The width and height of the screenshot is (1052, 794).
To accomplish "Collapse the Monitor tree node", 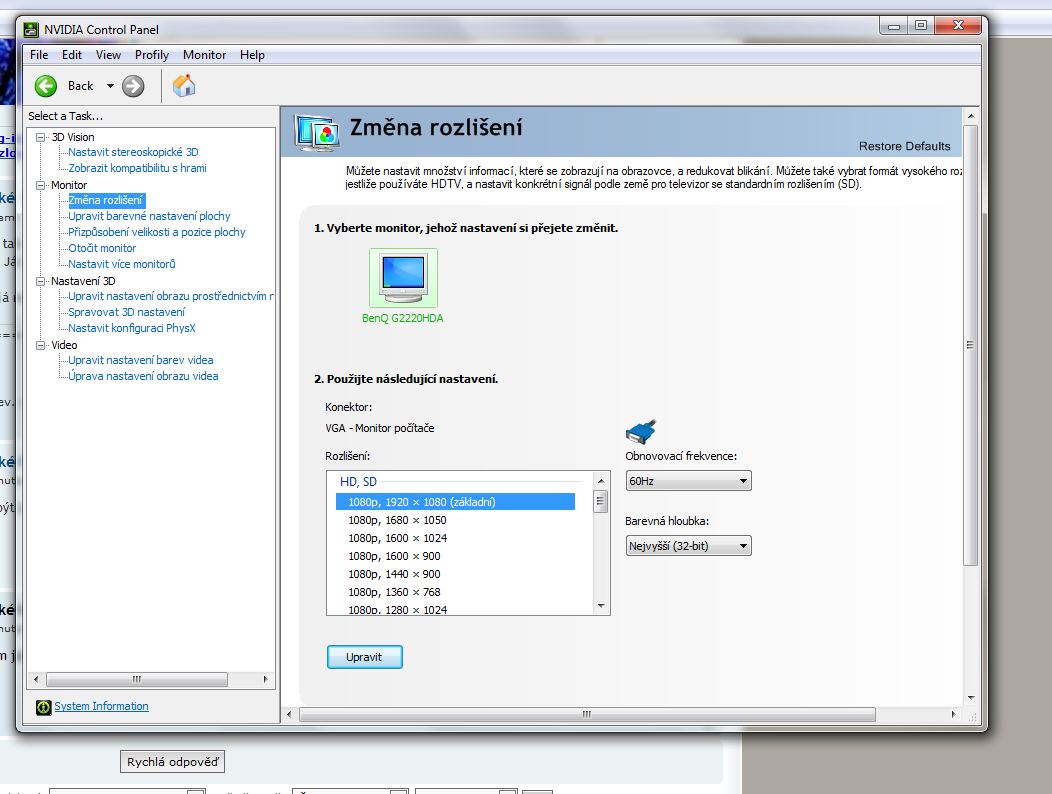I will point(41,185).
